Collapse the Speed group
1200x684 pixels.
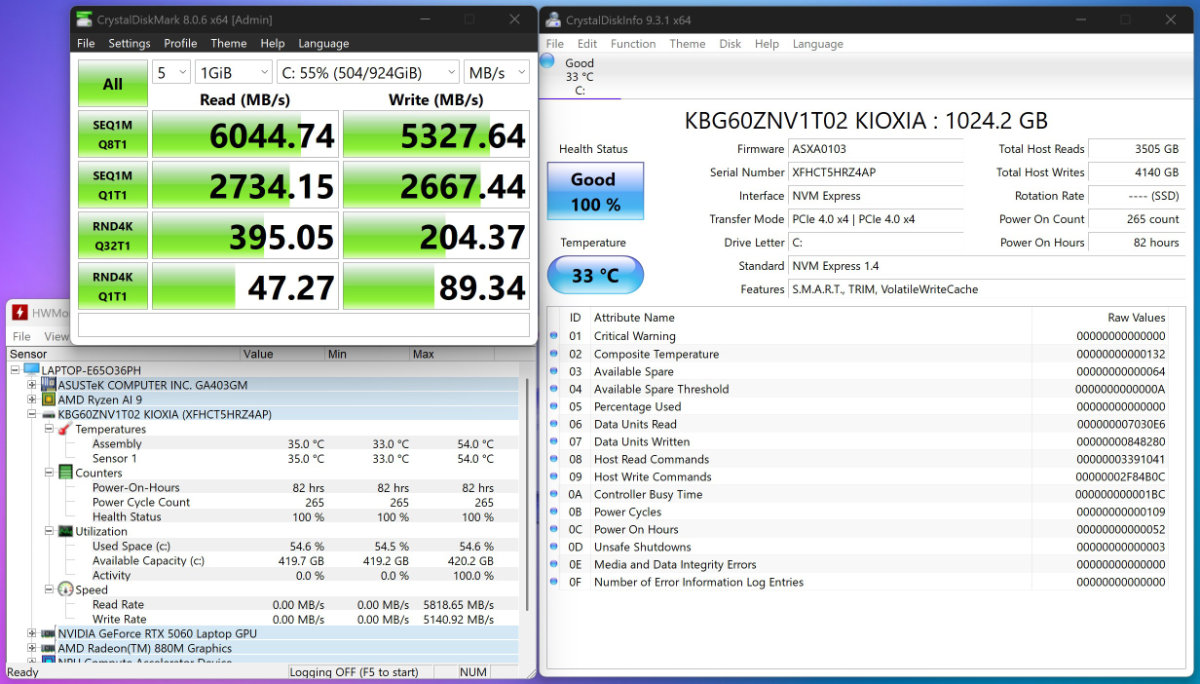click(48, 590)
